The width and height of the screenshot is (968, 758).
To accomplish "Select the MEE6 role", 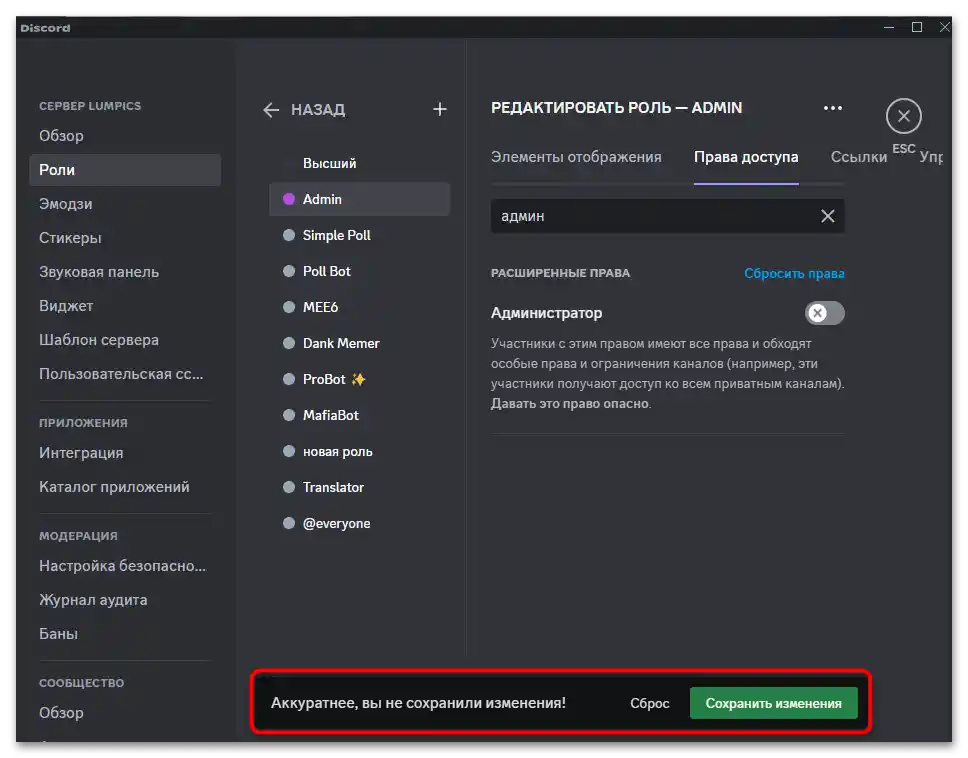I will click(x=321, y=307).
